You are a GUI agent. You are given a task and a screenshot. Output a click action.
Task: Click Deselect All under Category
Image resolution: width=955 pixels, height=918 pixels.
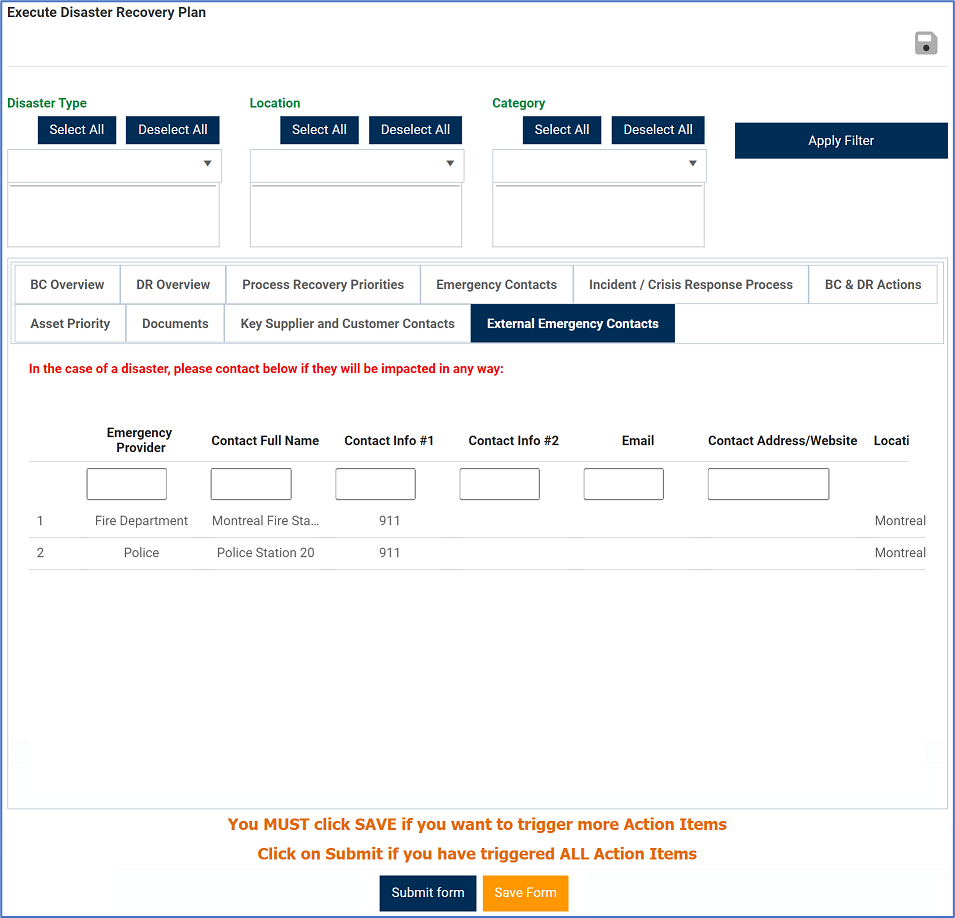click(658, 130)
